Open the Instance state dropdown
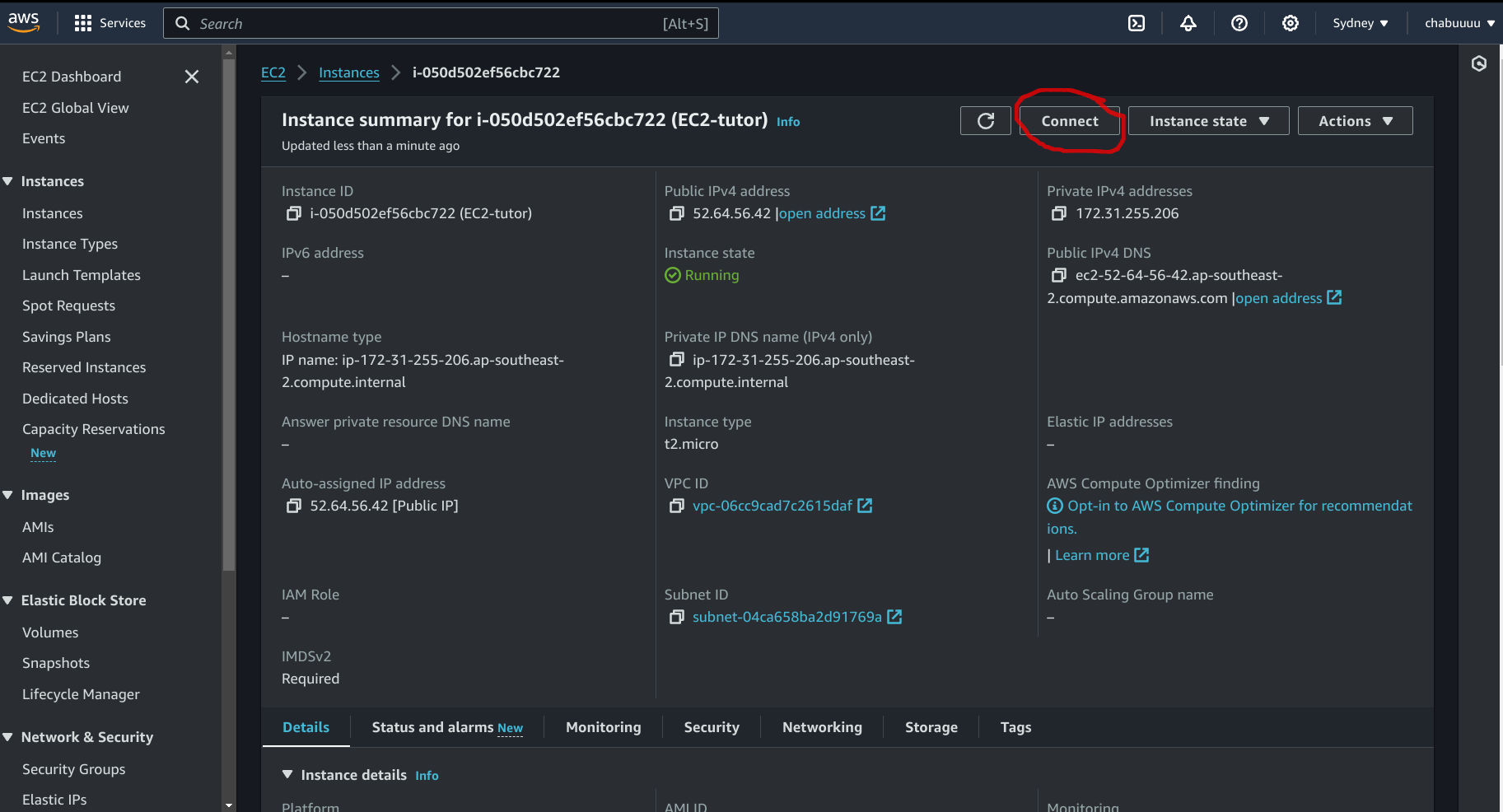The height and width of the screenshot is (812, 1503). (x=1208, y=121)
